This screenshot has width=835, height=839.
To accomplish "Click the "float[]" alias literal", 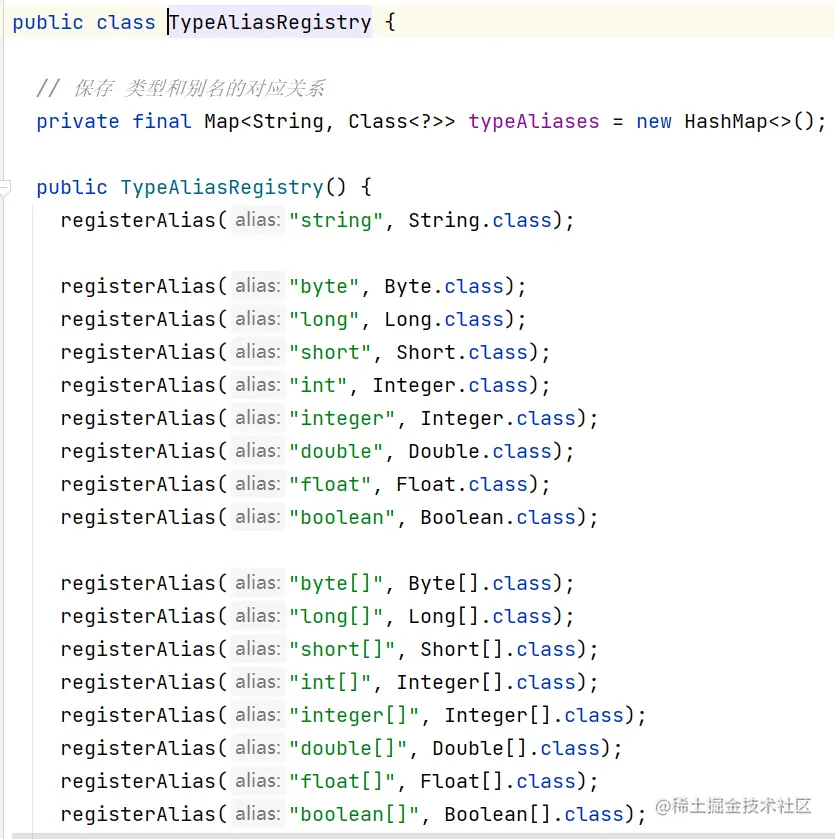I will click(342, 781).
